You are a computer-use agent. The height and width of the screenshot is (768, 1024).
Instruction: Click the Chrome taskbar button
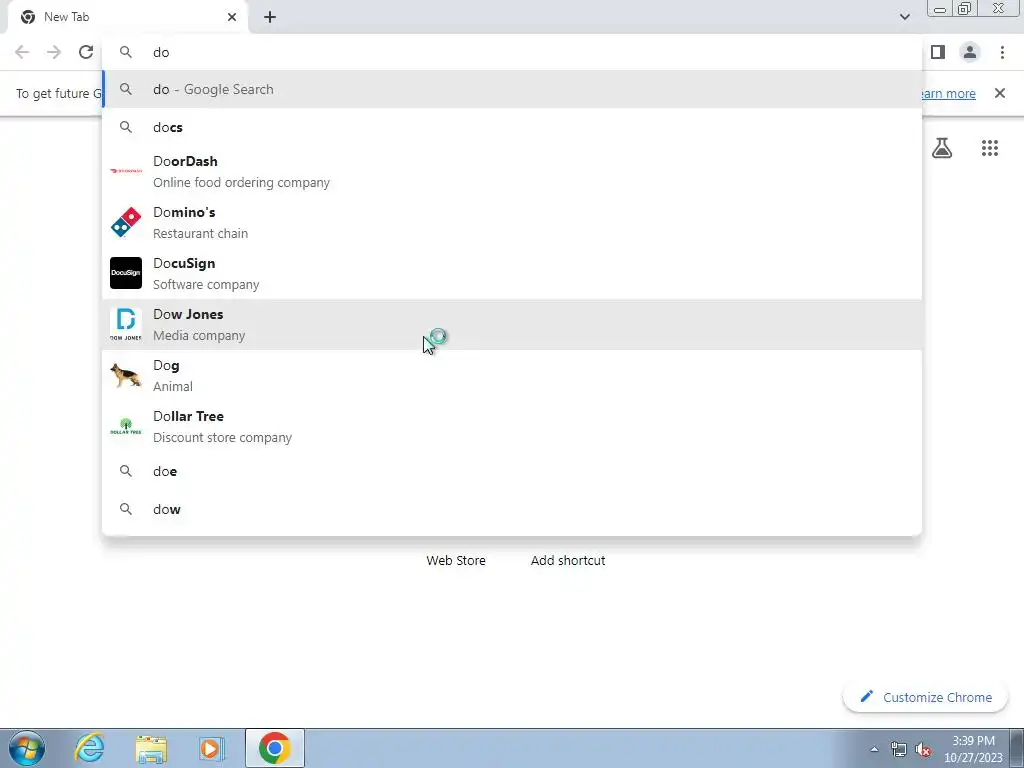point(275,748)
